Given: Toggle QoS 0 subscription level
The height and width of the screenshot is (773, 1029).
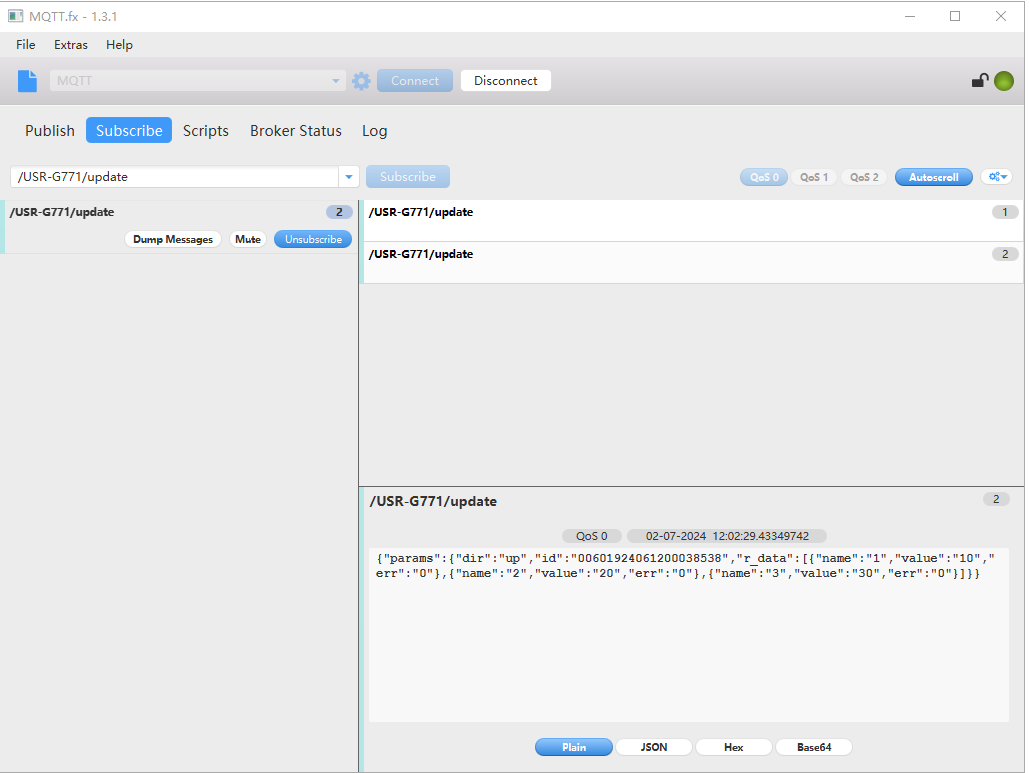Looking at the screenshot, I should (763, 177).
